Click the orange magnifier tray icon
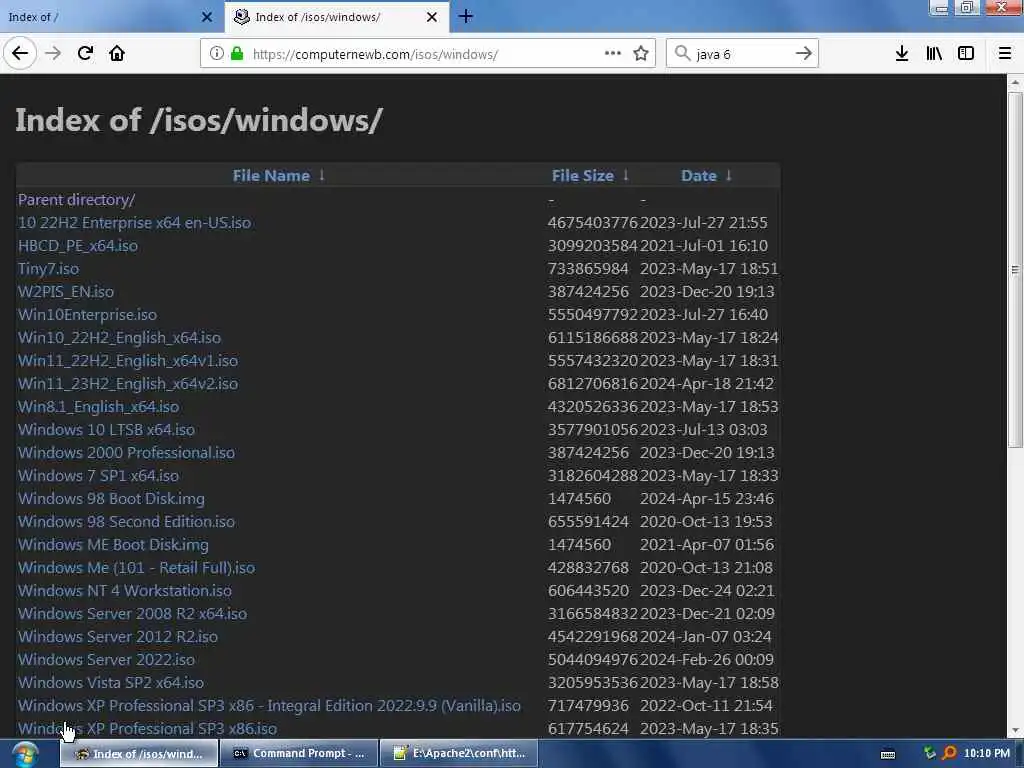This screenshot has height=768, width=1024. click(x=949, y=754)
